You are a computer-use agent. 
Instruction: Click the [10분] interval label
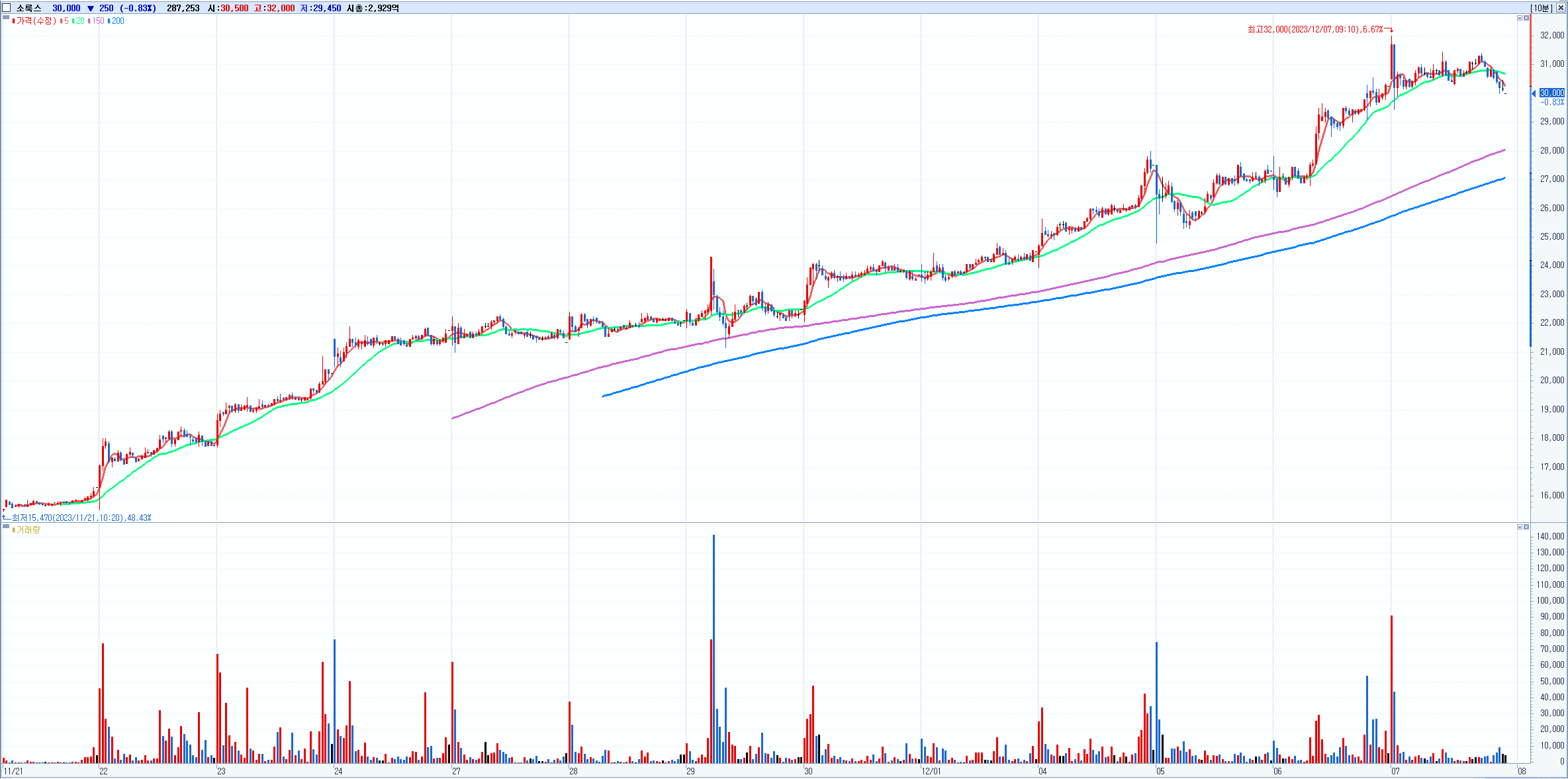click(1541, 8)
